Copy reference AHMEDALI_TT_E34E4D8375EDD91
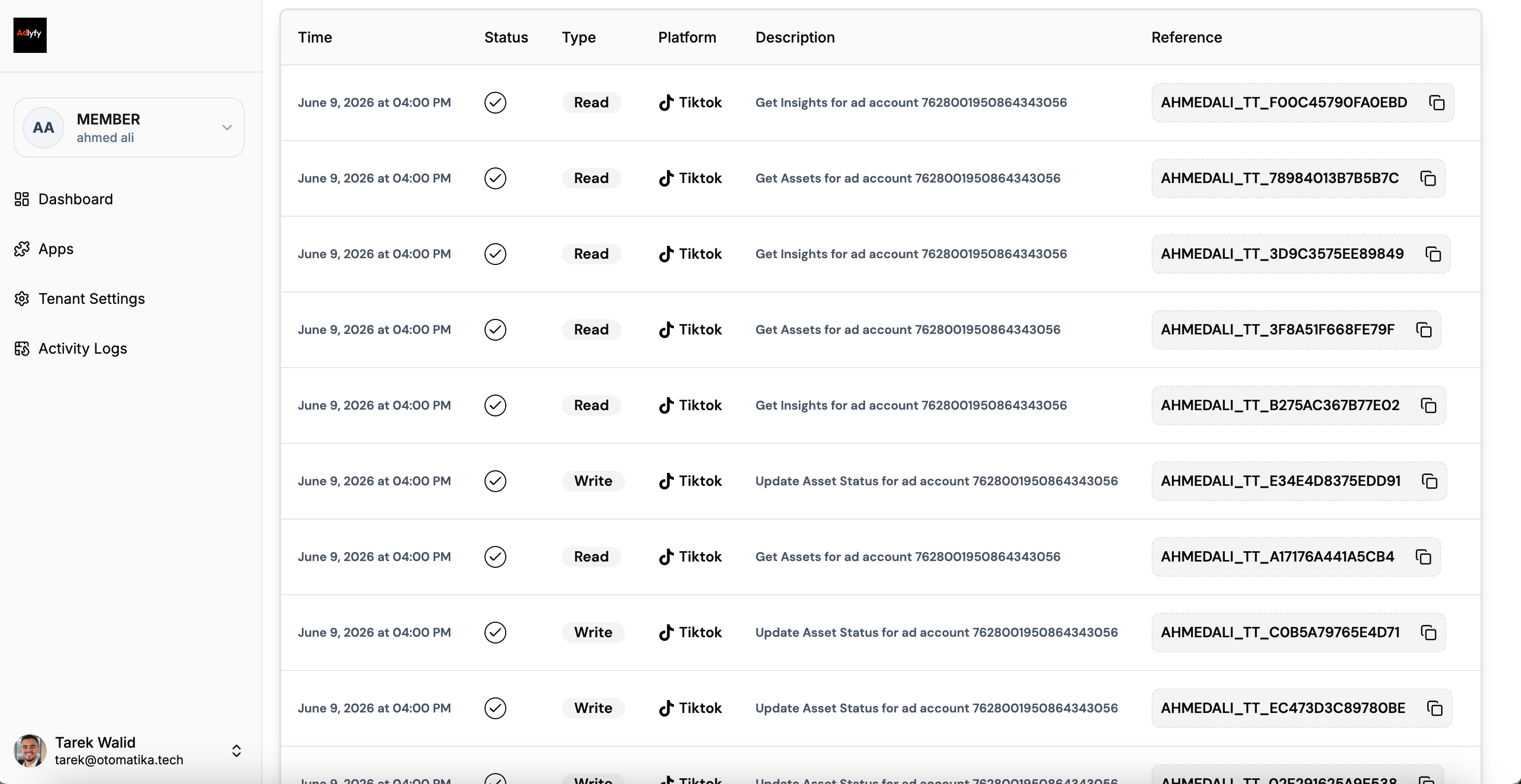This screenshot has width=1521, height=784. pyautogui.click(x=1430, y=481)
